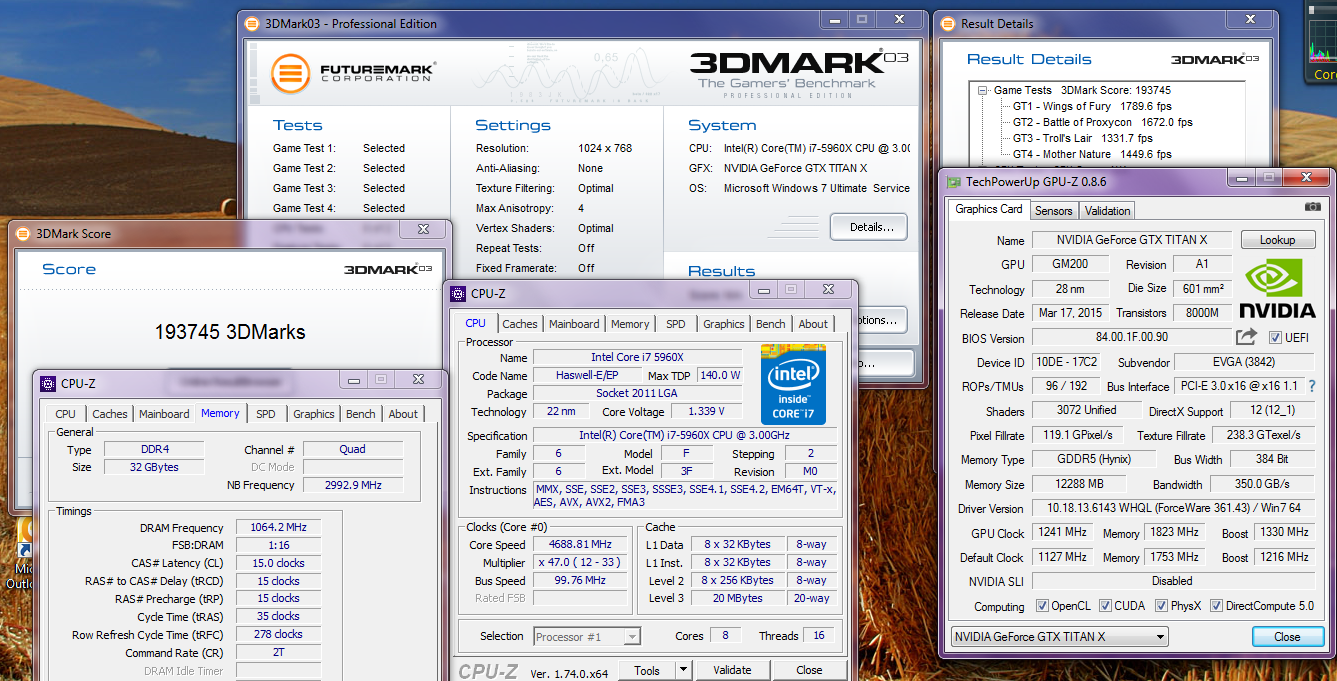Select the GT1 - Wings of Fury result row
This screenshot has width=1337, height=681.
[1091, 106]
